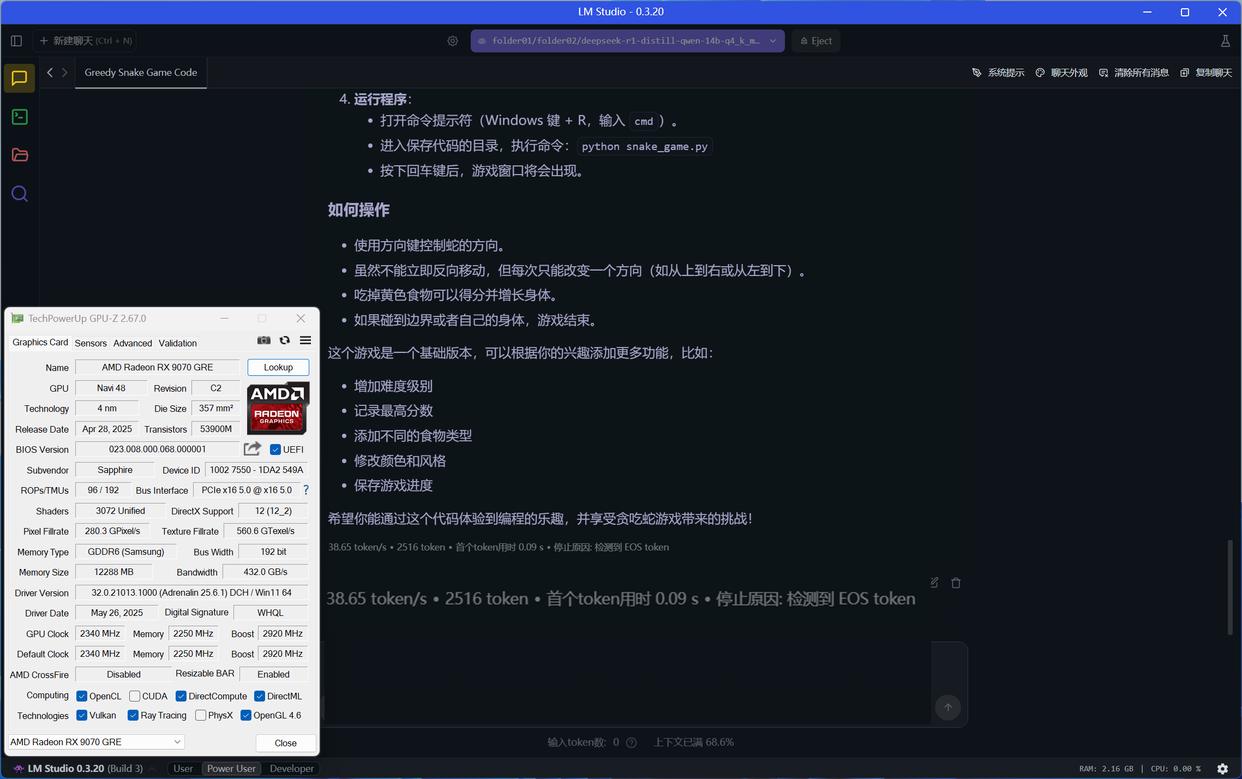Toggle the PhysX checkbox
The height and width of the screenshot is (779, 1242).
(x=201, y=715)
